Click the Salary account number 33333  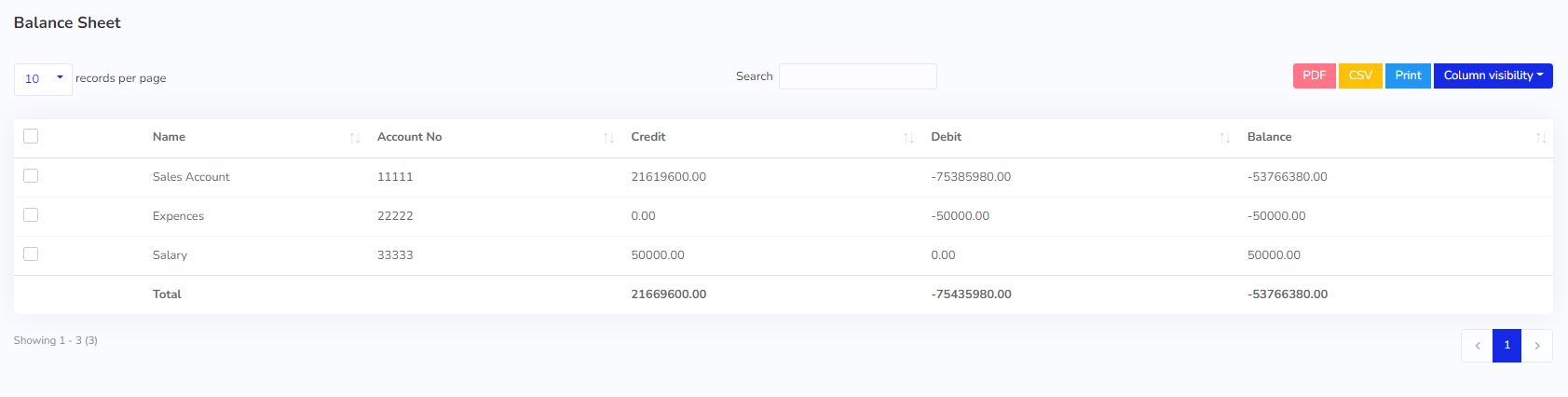395,255
